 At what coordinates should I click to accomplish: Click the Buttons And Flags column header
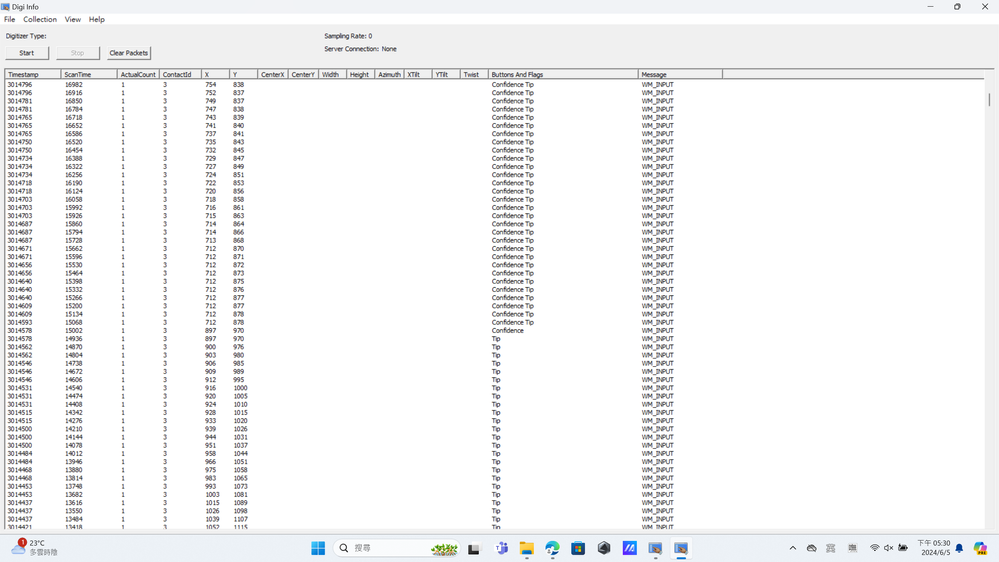[x=563, y=75]
